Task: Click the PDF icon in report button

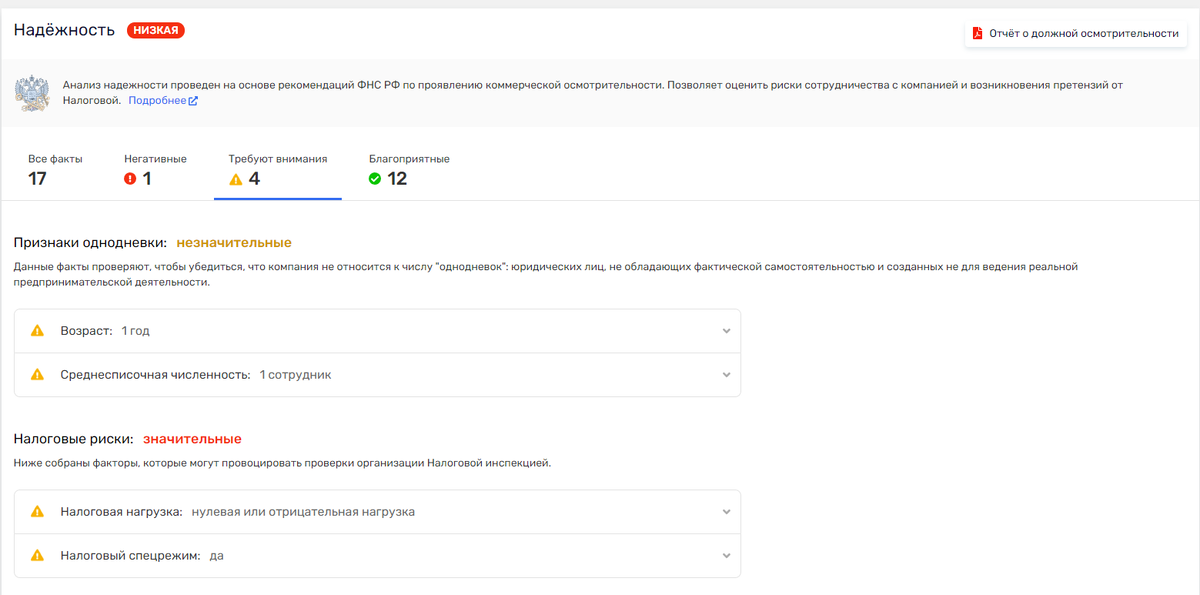Action: pos(978,33)
